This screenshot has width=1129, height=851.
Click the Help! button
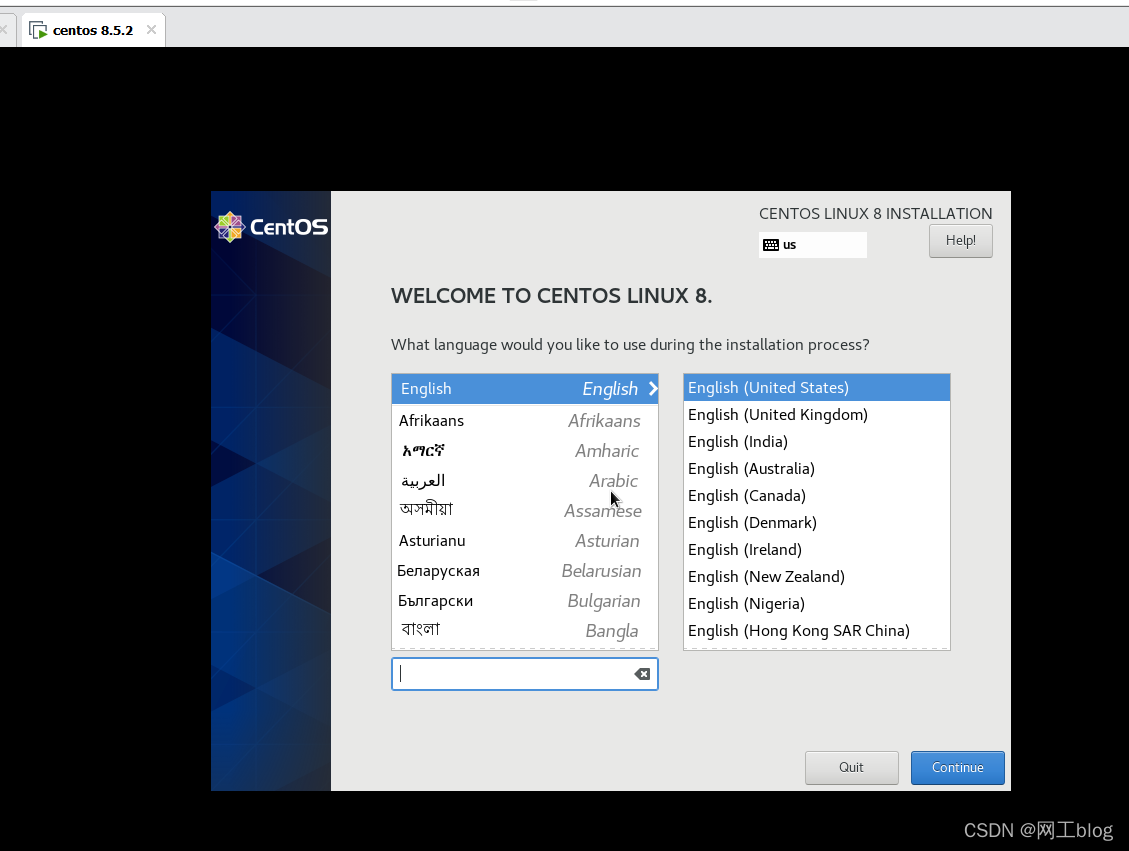961,240
